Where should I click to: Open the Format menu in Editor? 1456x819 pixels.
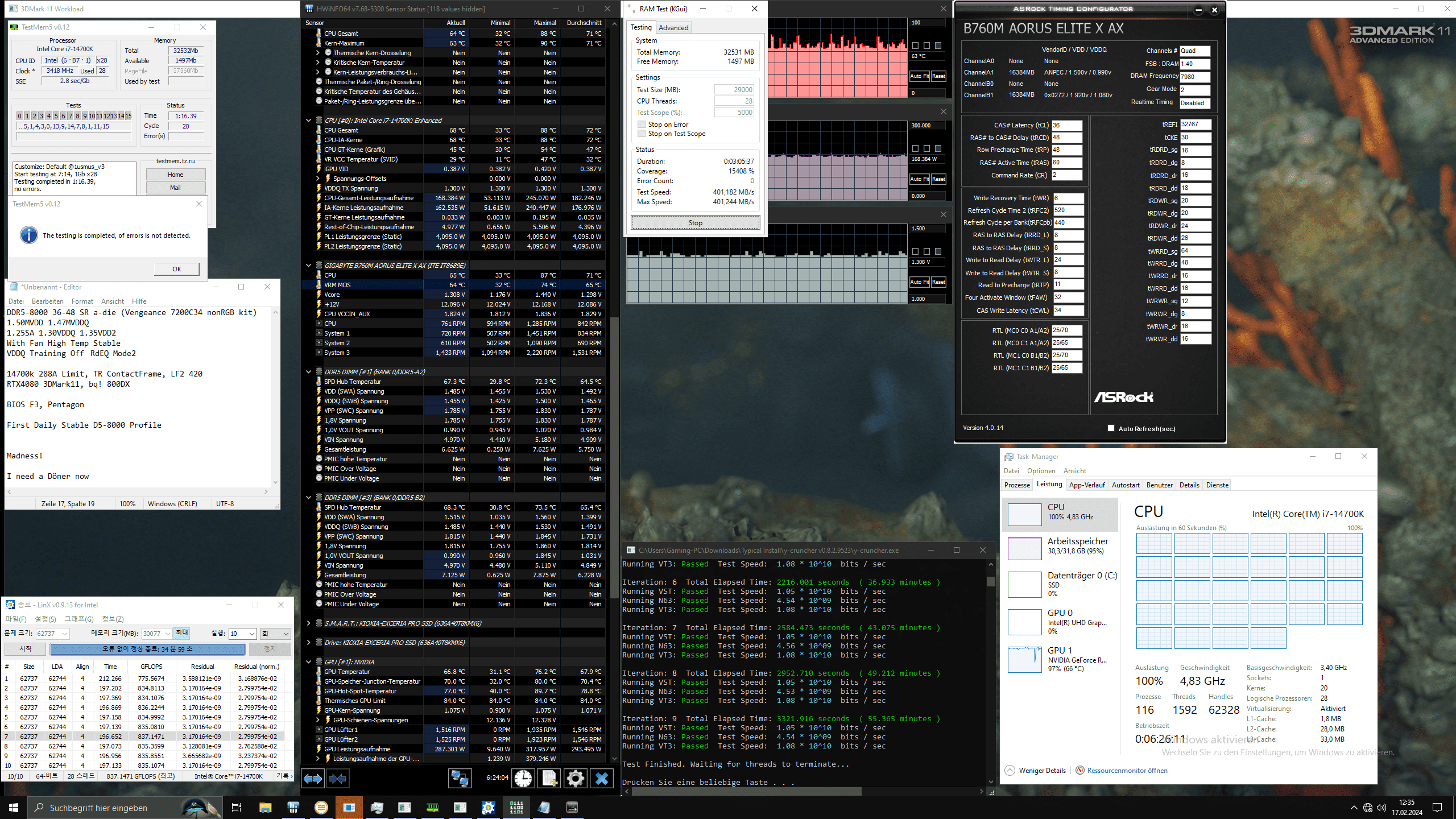point(82,301)
